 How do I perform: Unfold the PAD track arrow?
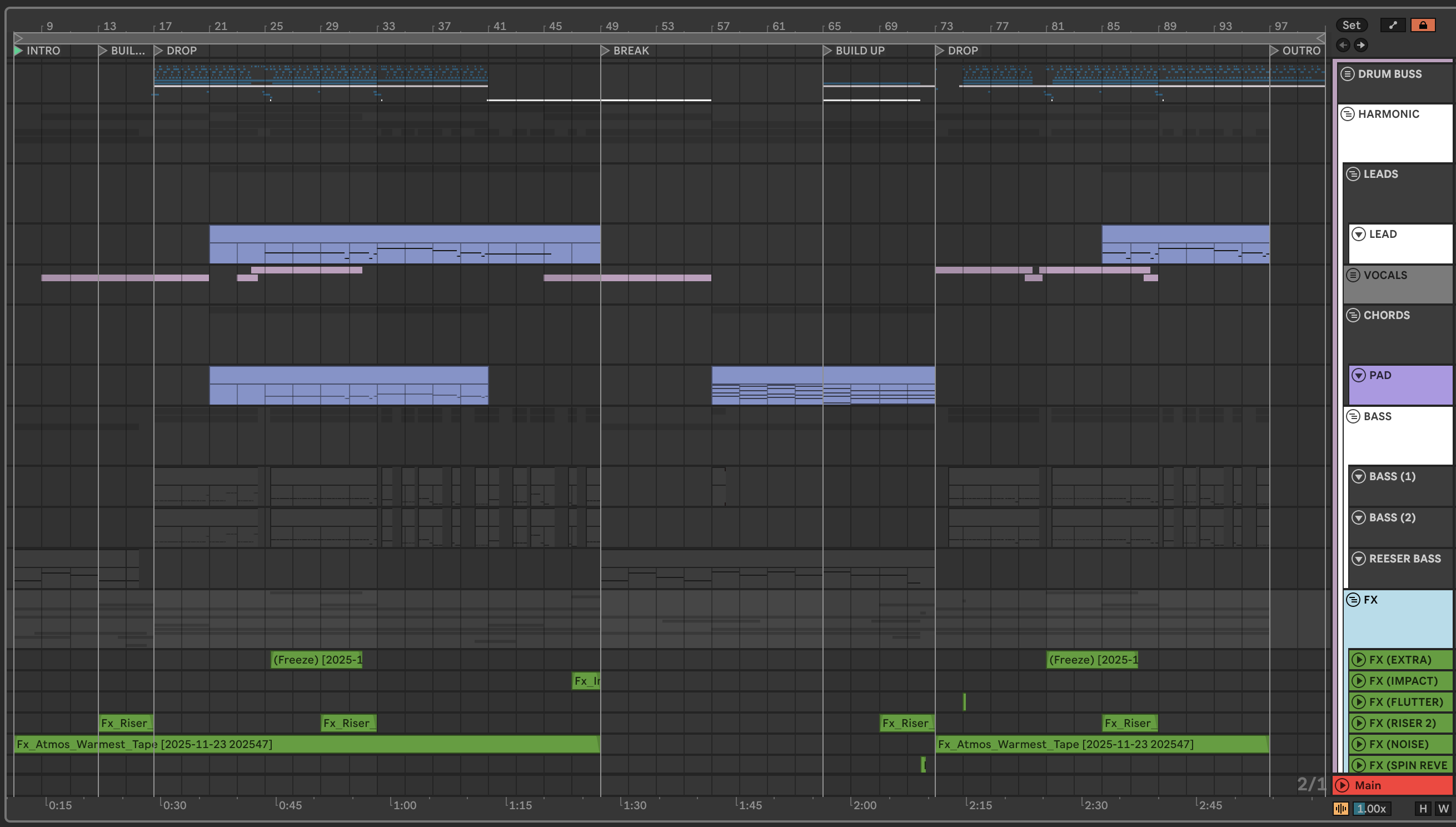1358,375
